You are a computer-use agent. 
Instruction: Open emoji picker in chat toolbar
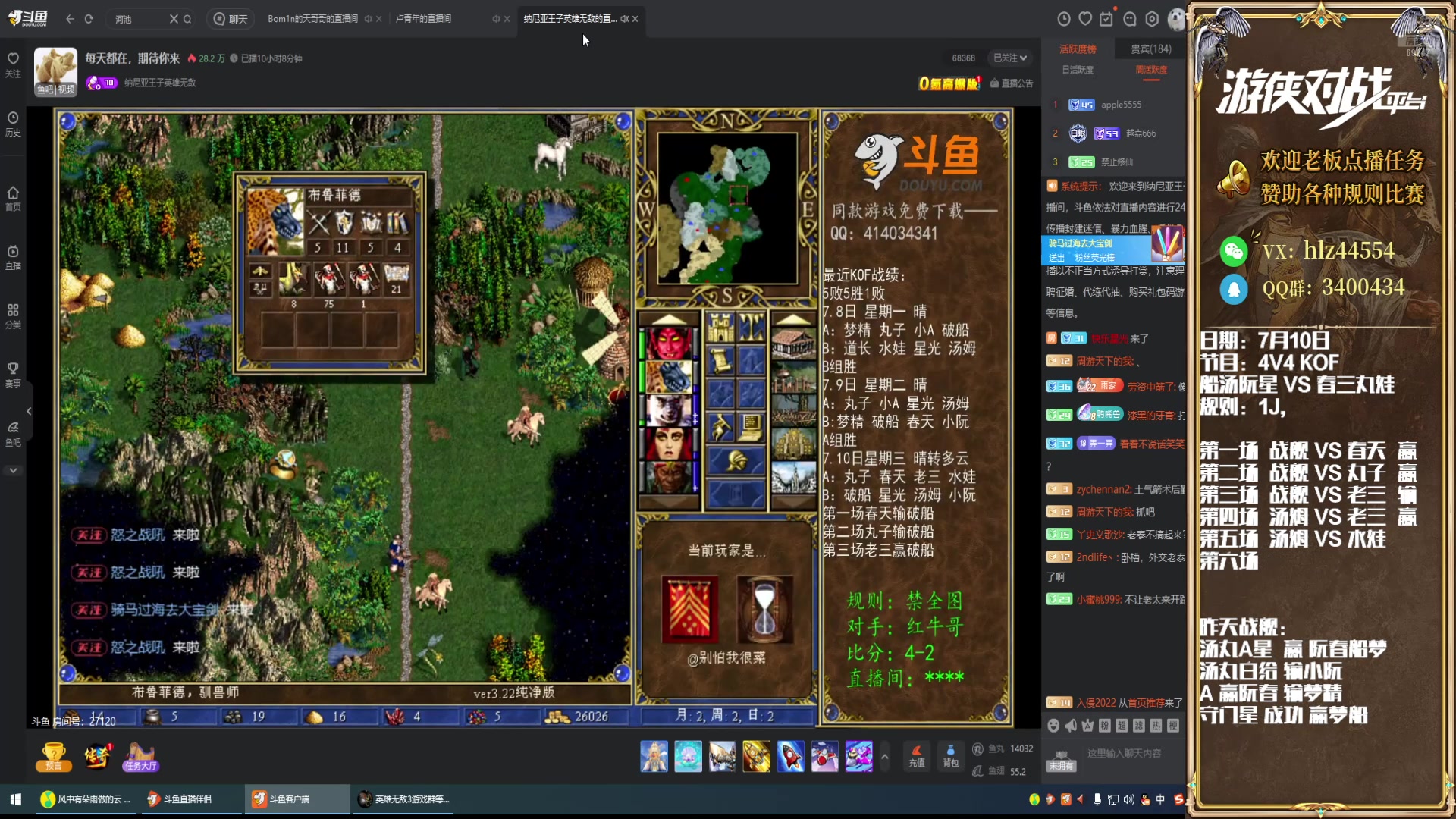[x=1053, y=726]
